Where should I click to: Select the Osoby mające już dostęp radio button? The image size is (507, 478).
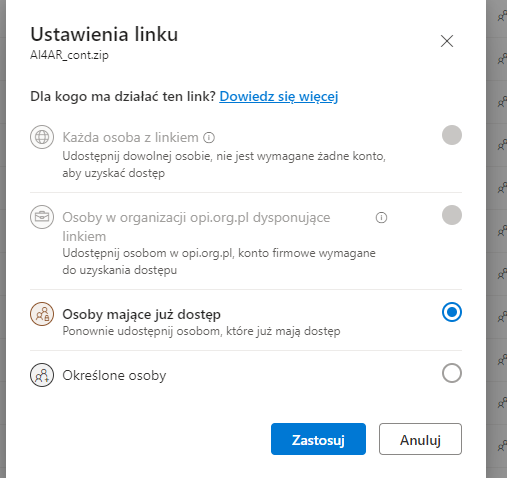[452, 312]
